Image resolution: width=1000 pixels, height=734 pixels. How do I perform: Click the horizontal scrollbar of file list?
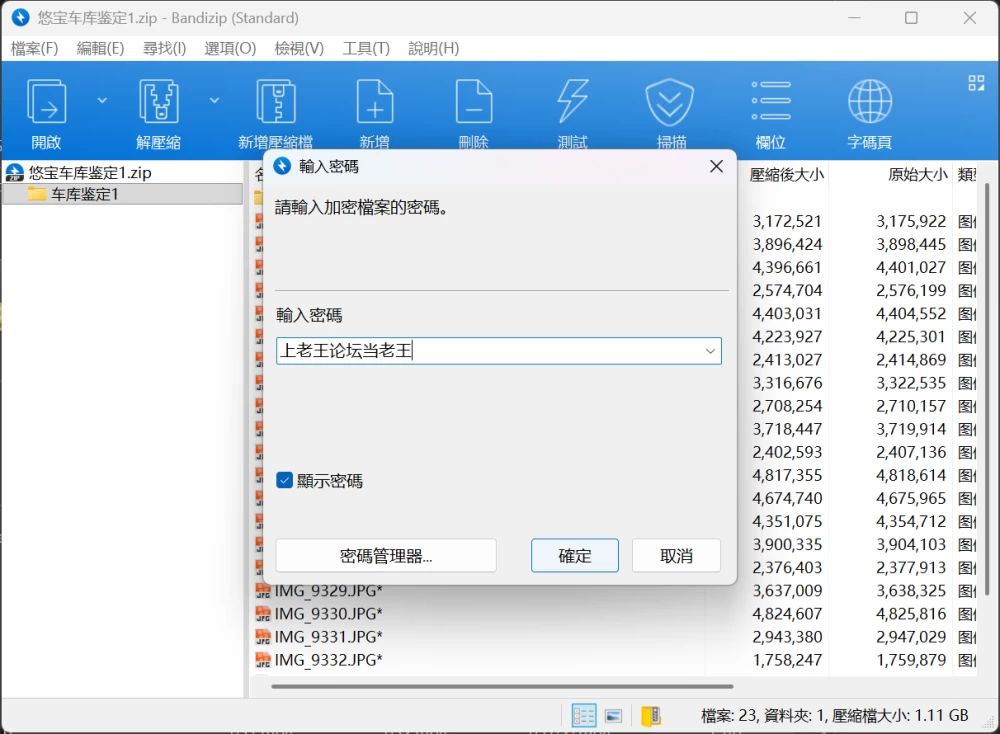[502, 687]
